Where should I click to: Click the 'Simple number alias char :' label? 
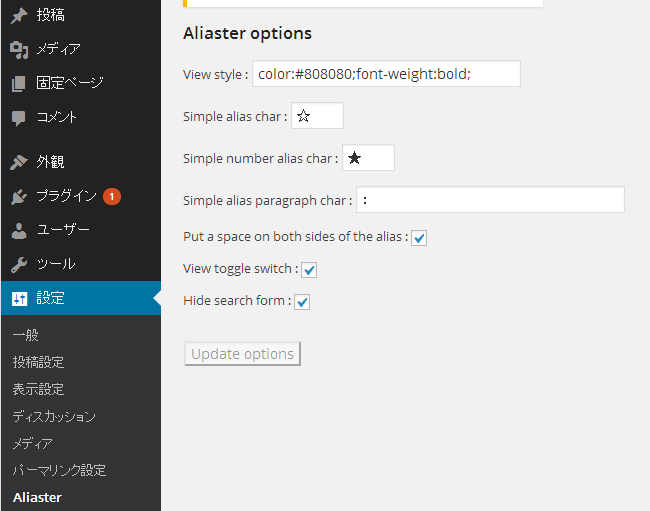click(x=261, y=158)
